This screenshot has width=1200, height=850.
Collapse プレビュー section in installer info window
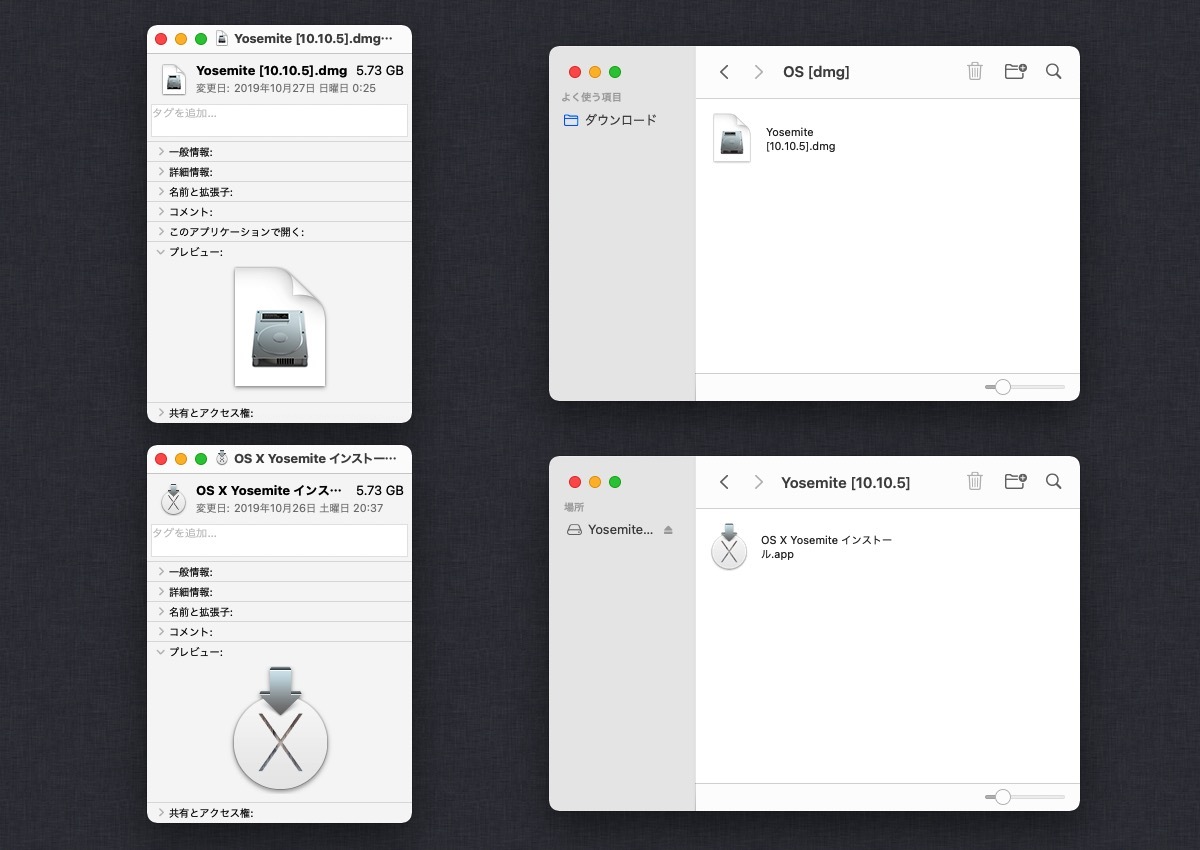click(161, 652)
